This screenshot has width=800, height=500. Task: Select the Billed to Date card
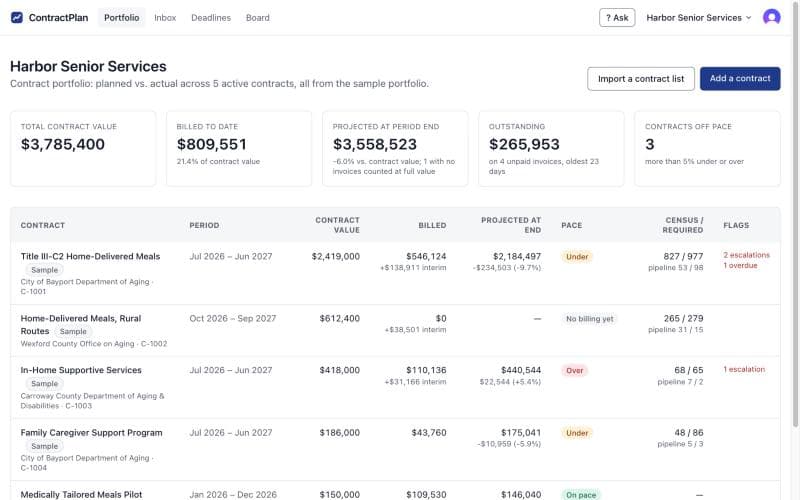[239, 148]
